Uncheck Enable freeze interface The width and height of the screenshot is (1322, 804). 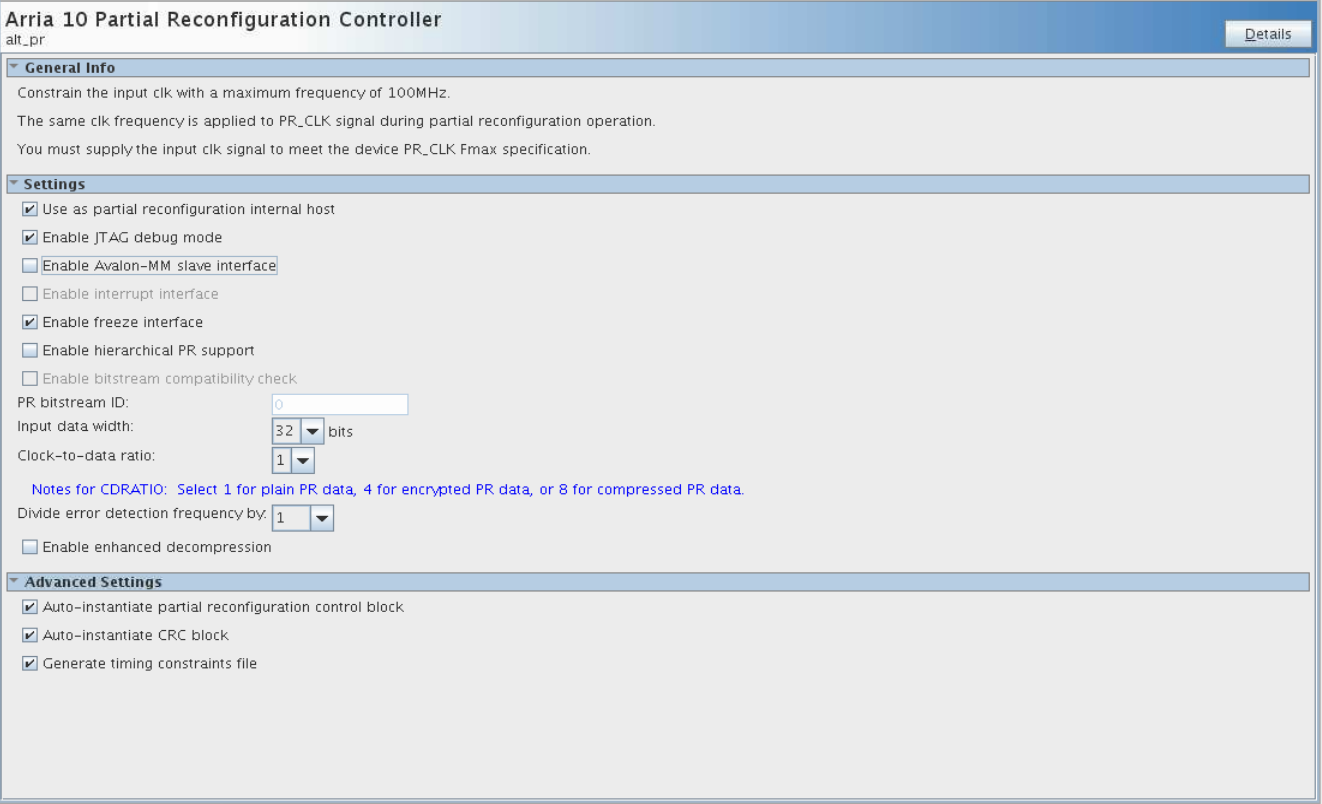pos(30,322)
